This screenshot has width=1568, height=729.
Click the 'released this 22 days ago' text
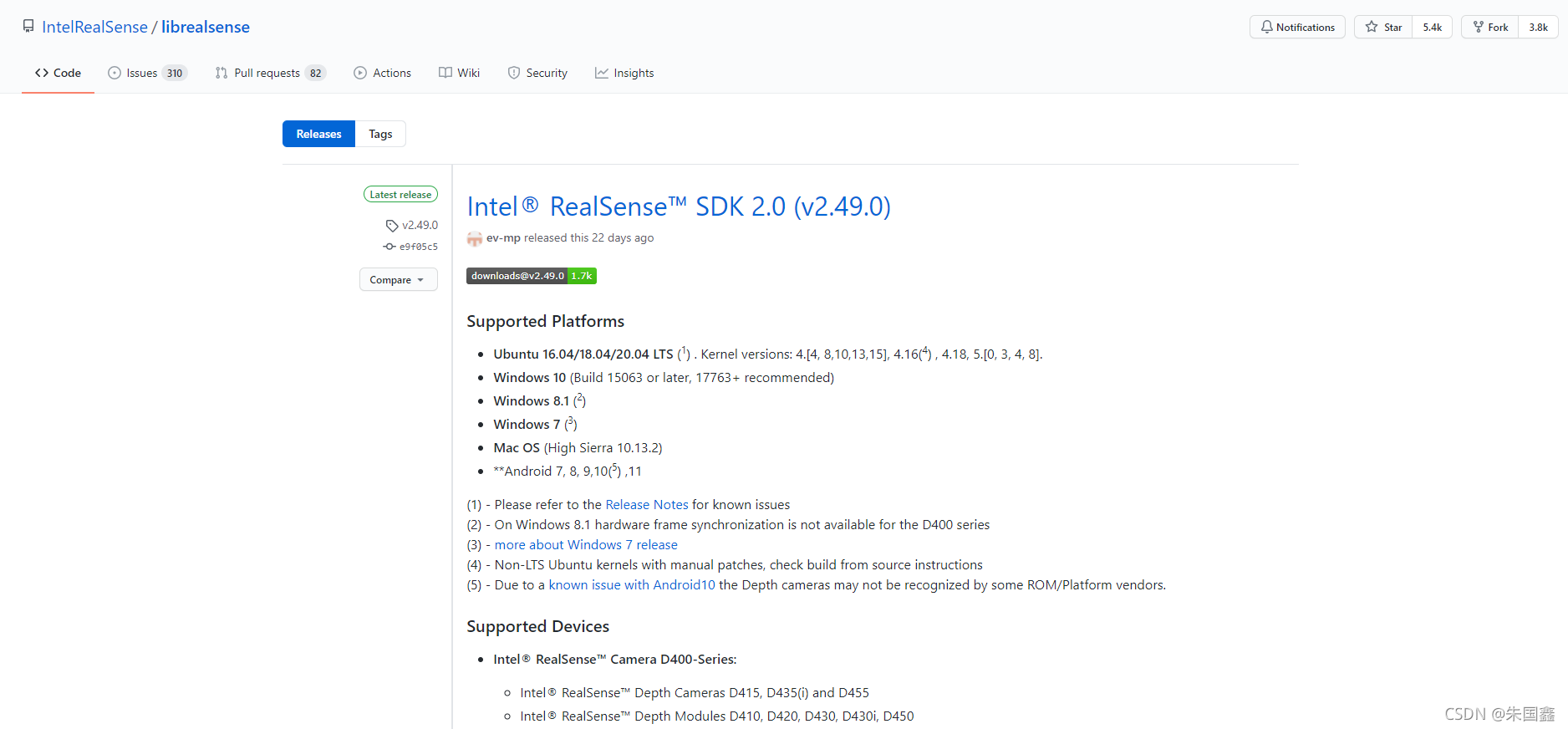589,237
